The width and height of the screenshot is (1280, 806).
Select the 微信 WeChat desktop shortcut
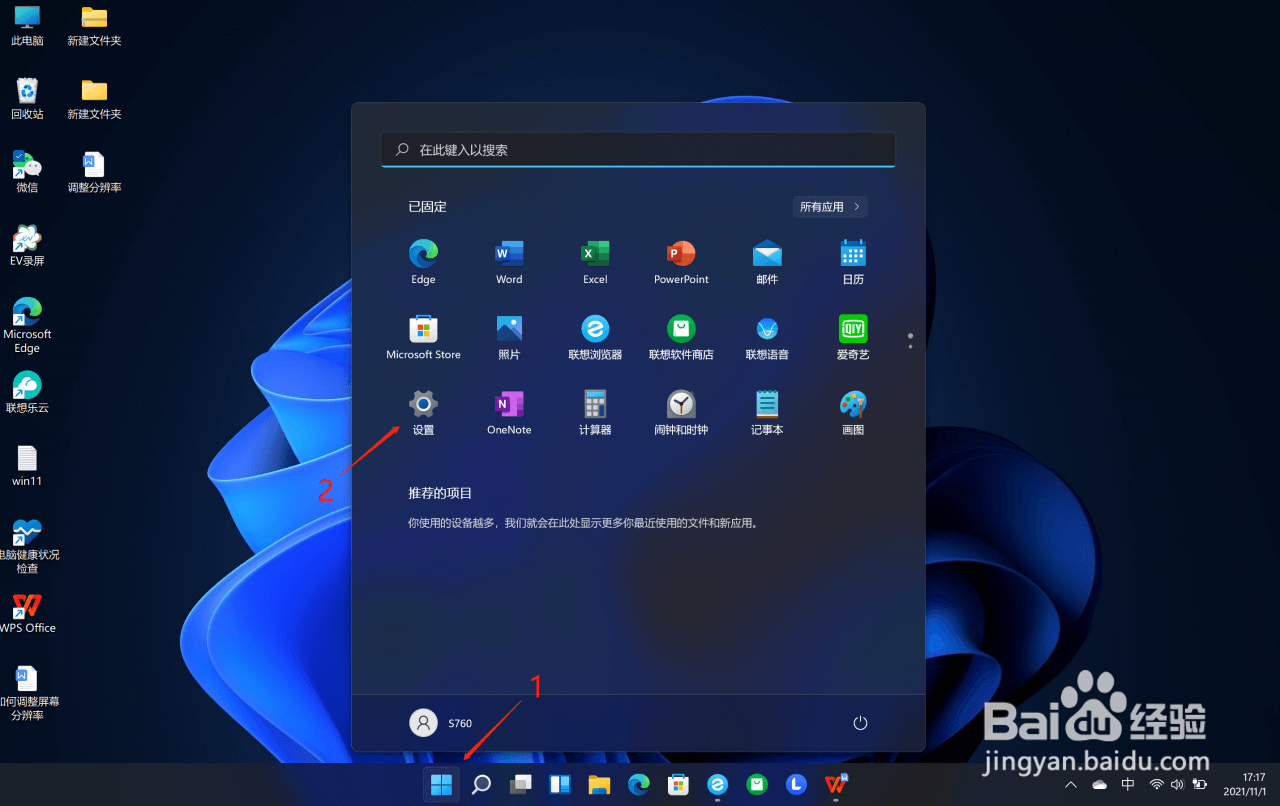point(27,172)
